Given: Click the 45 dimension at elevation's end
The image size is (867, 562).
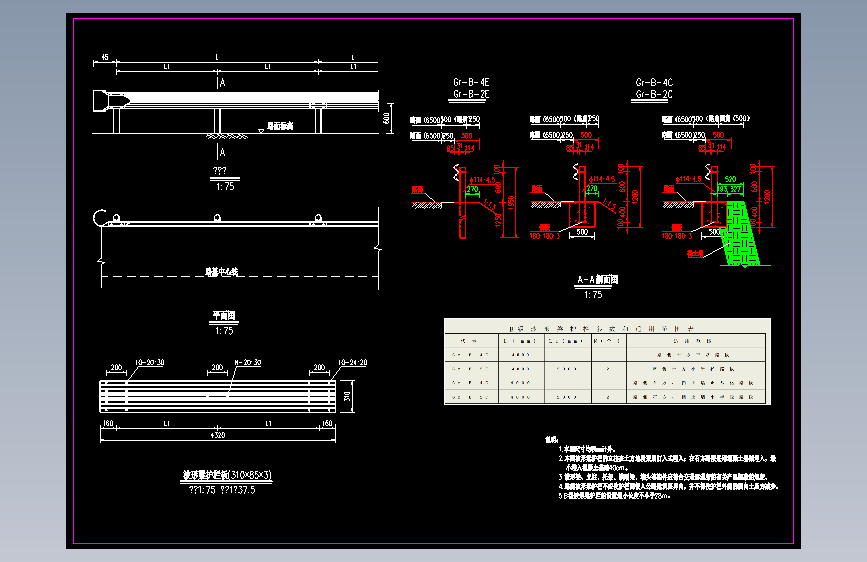Looking at the screenshot, I should 105,57.
